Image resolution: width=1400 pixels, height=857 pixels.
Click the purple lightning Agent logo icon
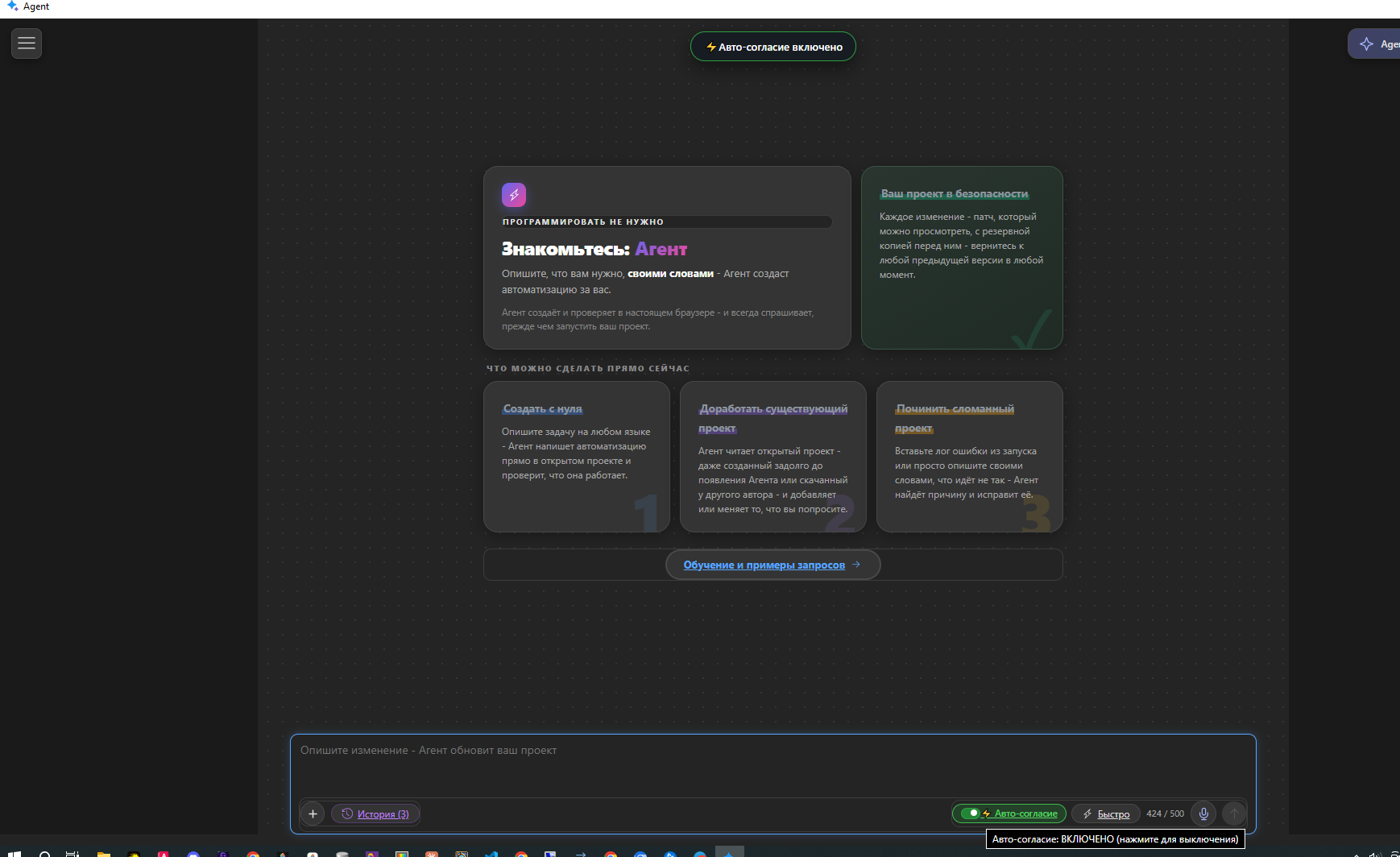(514, 195)
